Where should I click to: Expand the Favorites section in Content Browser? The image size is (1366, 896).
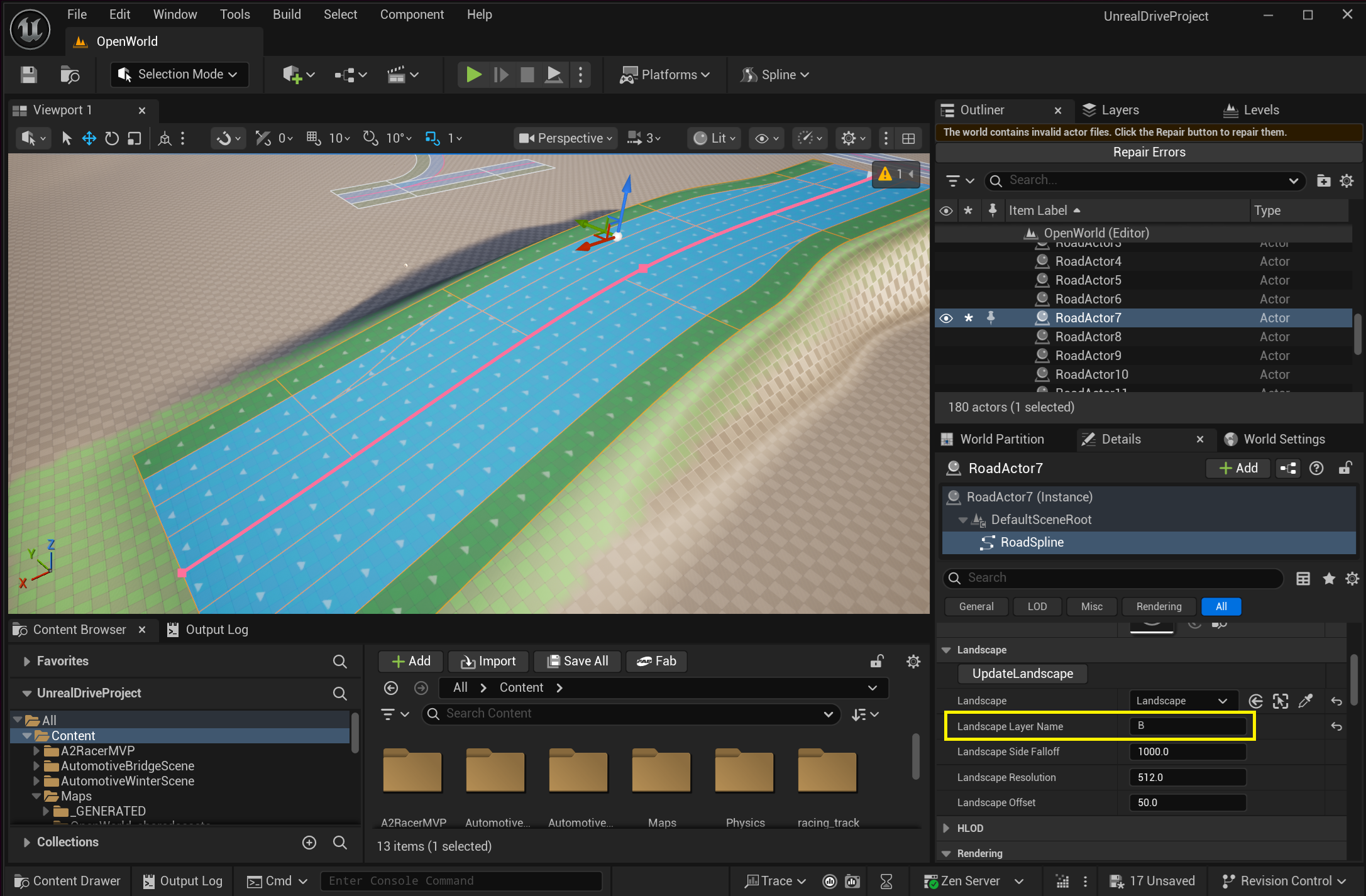click(26, 661)
